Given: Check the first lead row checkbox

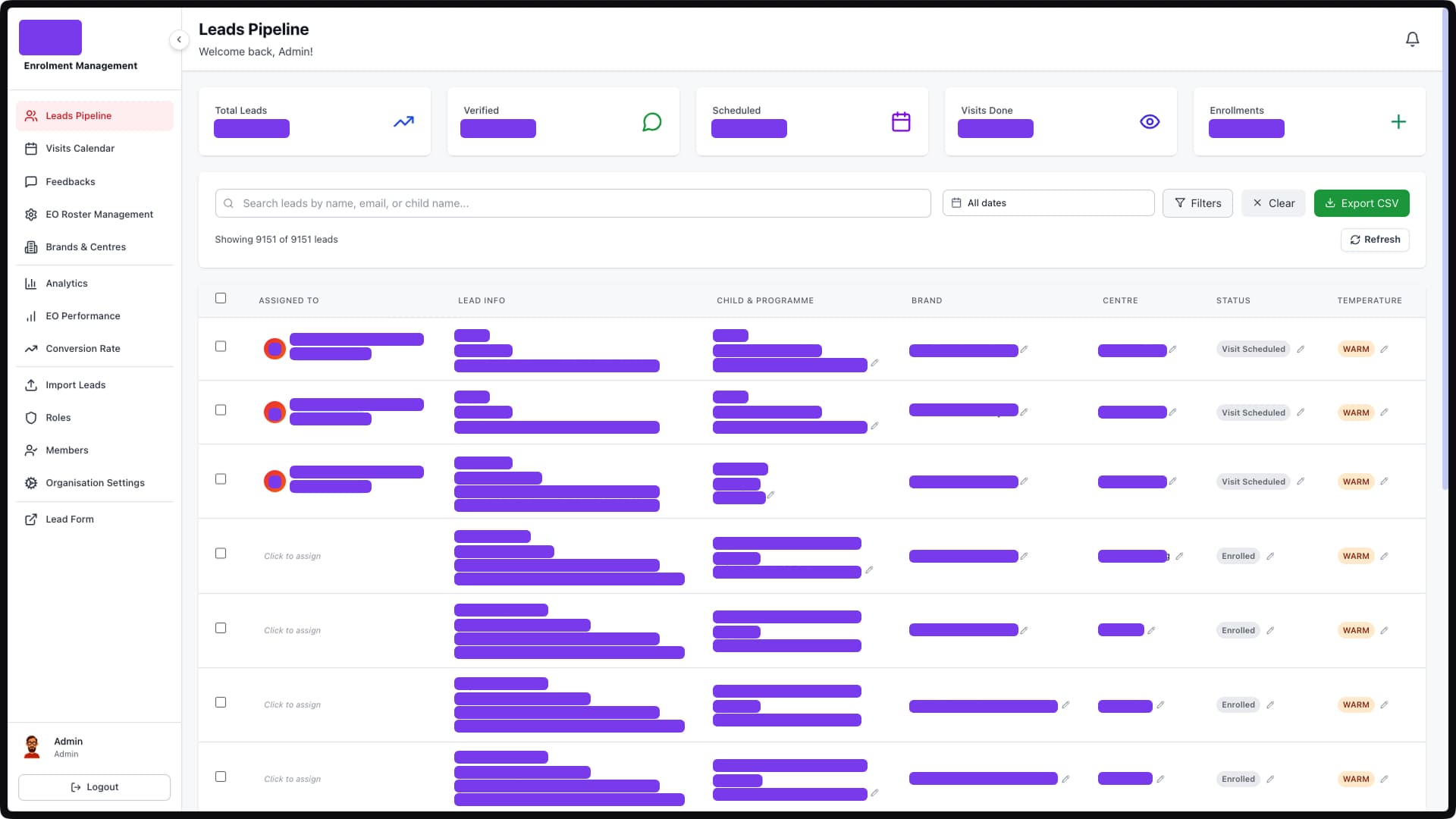Looking at the screenshot, I should [x=221, y=347].
